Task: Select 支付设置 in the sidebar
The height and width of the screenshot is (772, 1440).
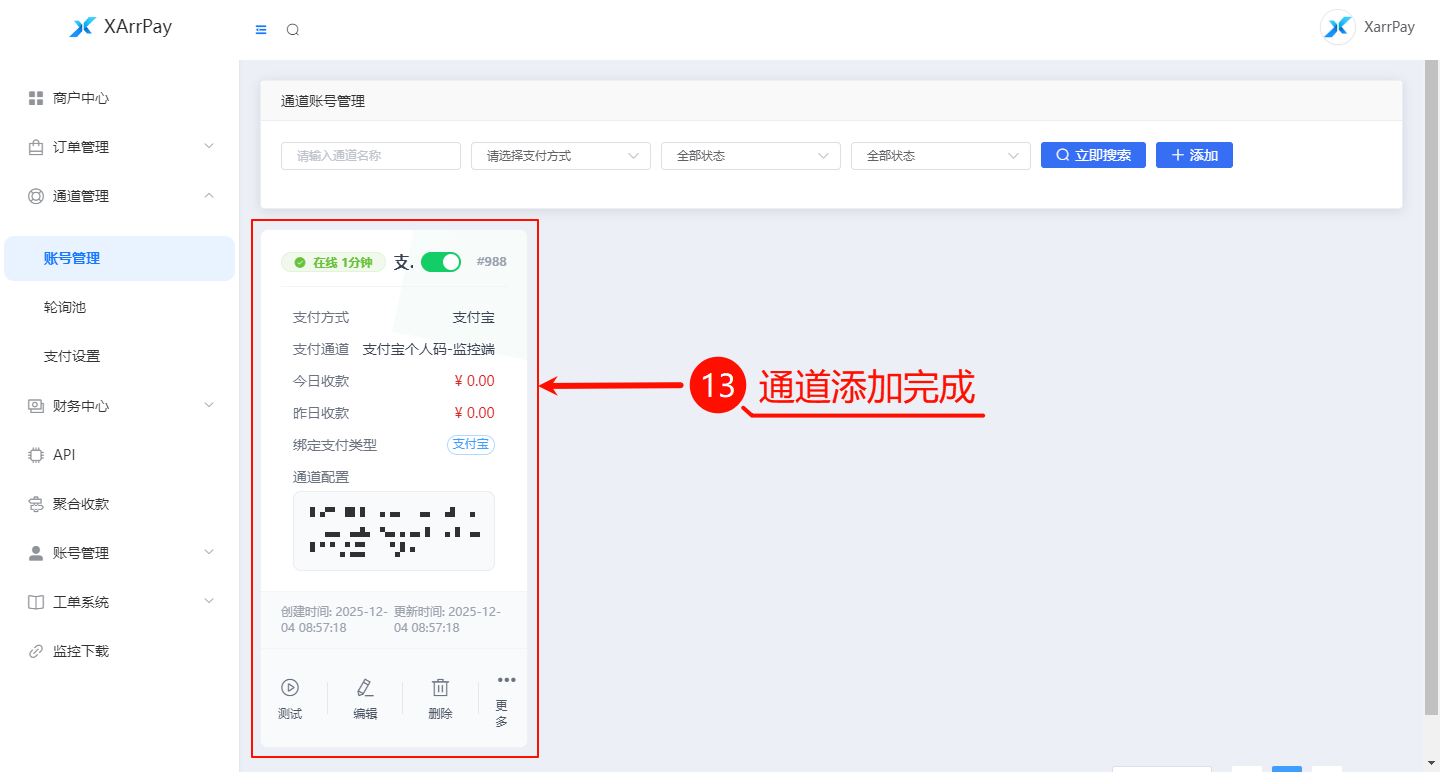Action: (x=72, y=356)
